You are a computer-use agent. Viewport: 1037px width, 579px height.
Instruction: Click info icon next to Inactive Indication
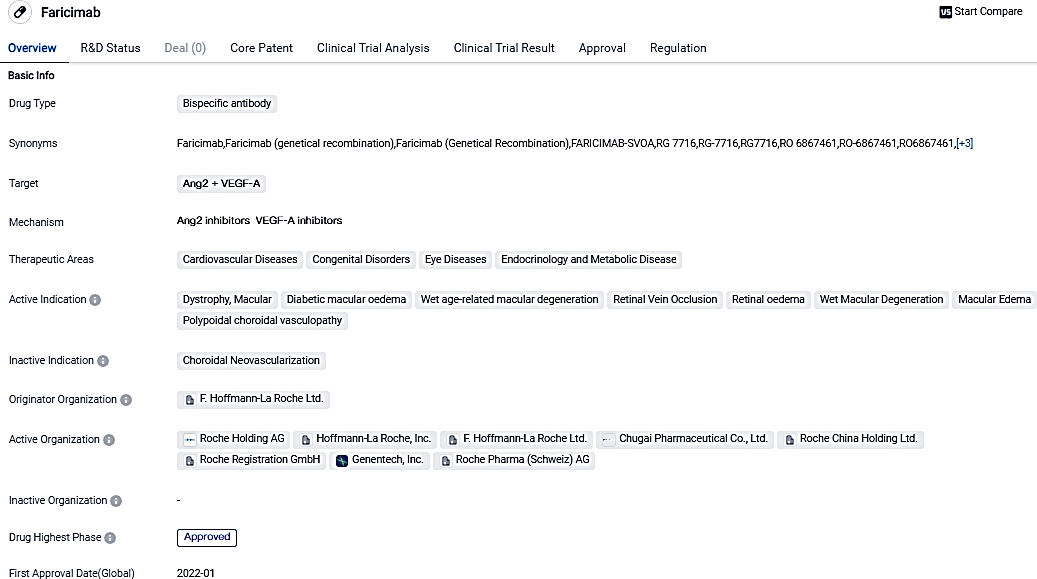(x=103, y=361)
